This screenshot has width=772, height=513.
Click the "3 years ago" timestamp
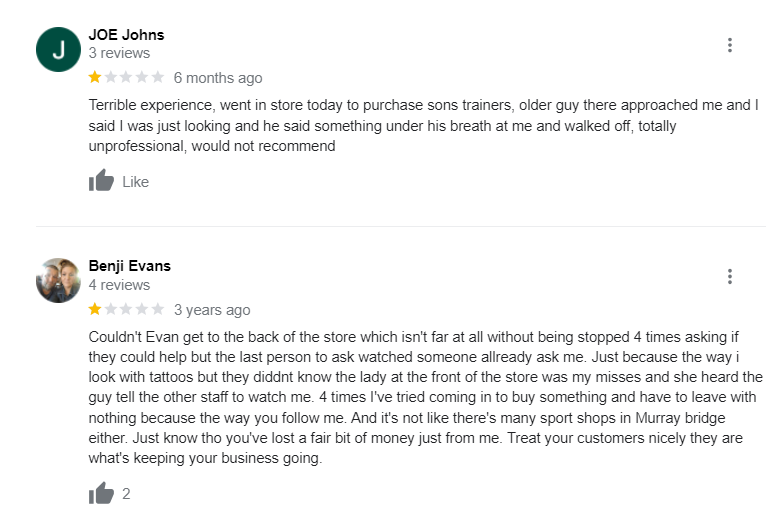(x=212, y=310)
